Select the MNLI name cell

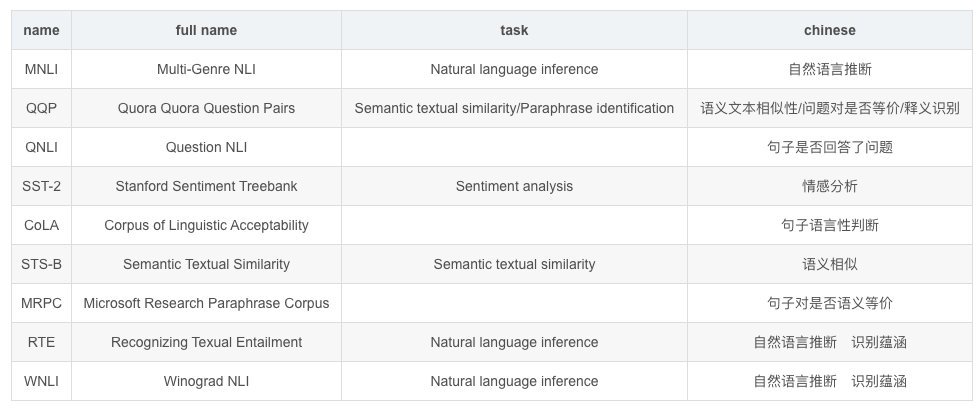[41, 69]
